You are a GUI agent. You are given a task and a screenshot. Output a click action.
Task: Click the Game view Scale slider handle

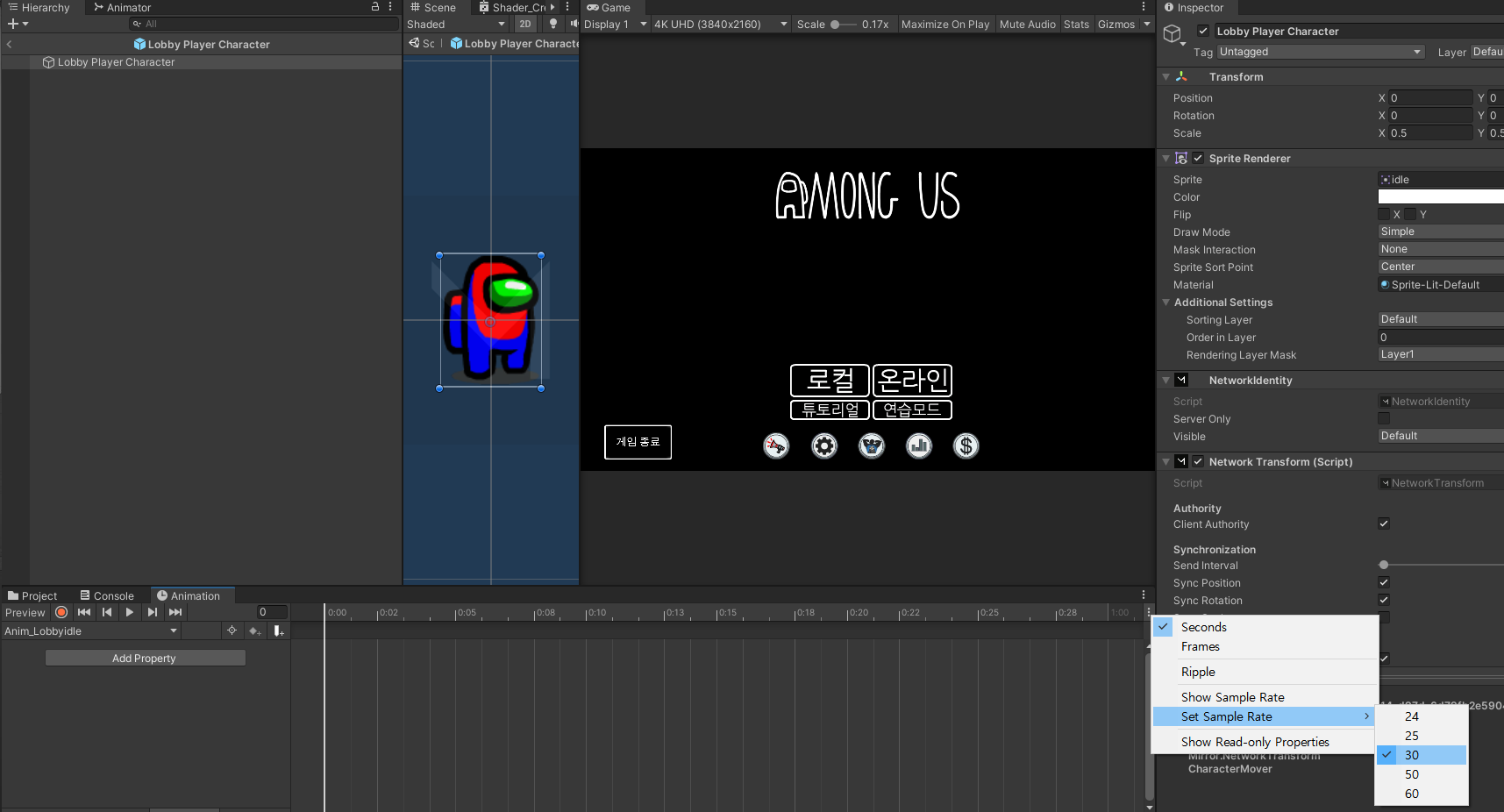point(835,25)
